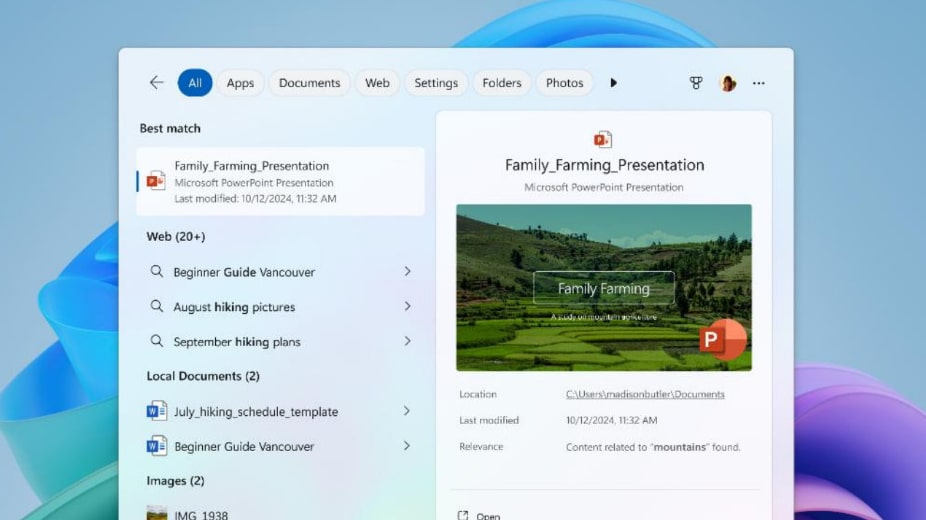This screenshot has width=926, height=520.
Task: Show more filters with the right arrow
Action: click(x=613, y=83)
